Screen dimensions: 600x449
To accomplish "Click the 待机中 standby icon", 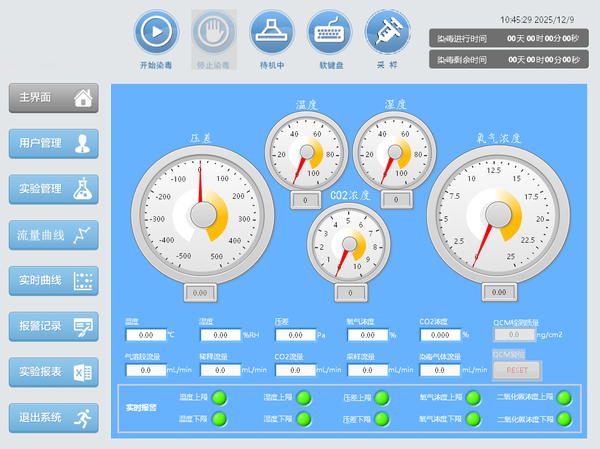I will pyautogui.click(x=271, y=32).
